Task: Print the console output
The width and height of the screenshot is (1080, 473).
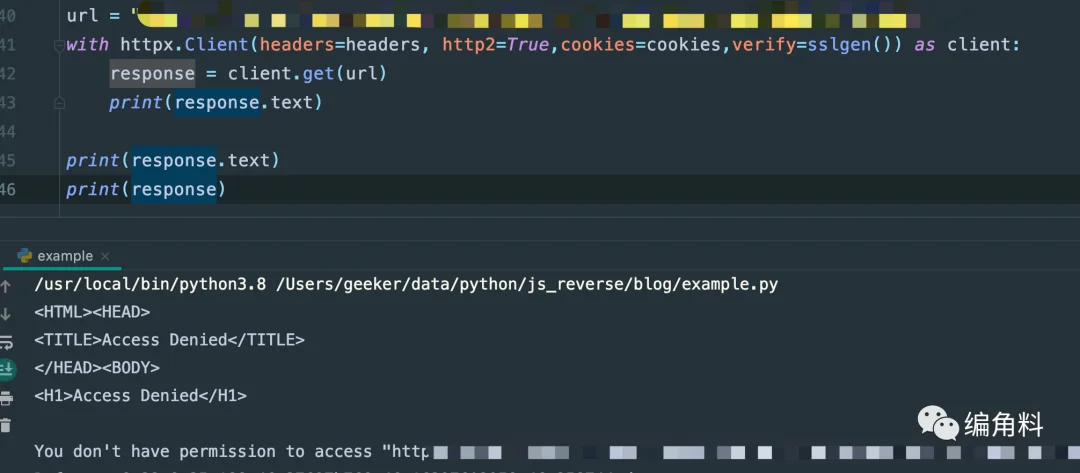Action: tap(6, 397)
